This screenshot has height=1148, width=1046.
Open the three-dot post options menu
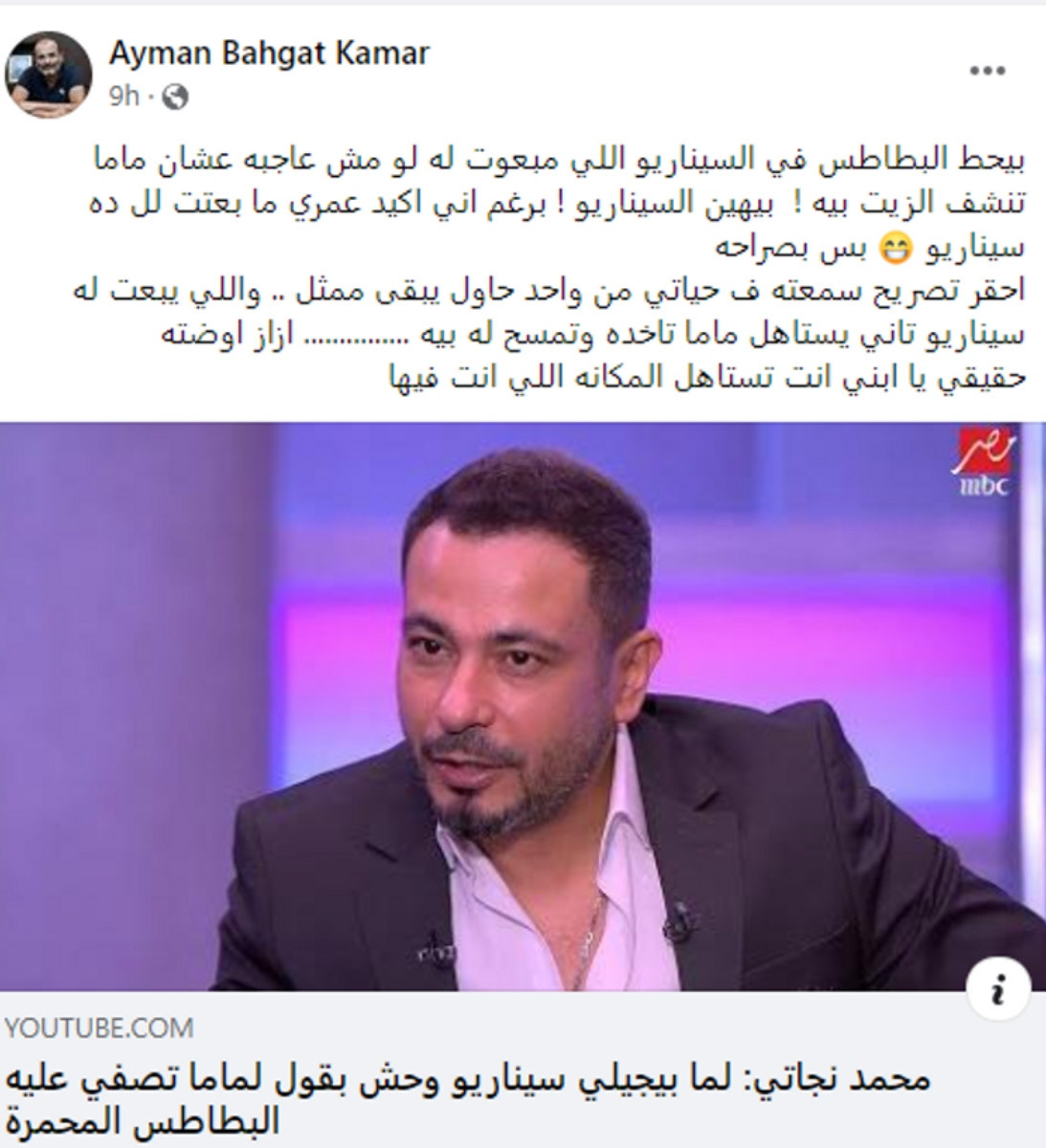(988, 71)
